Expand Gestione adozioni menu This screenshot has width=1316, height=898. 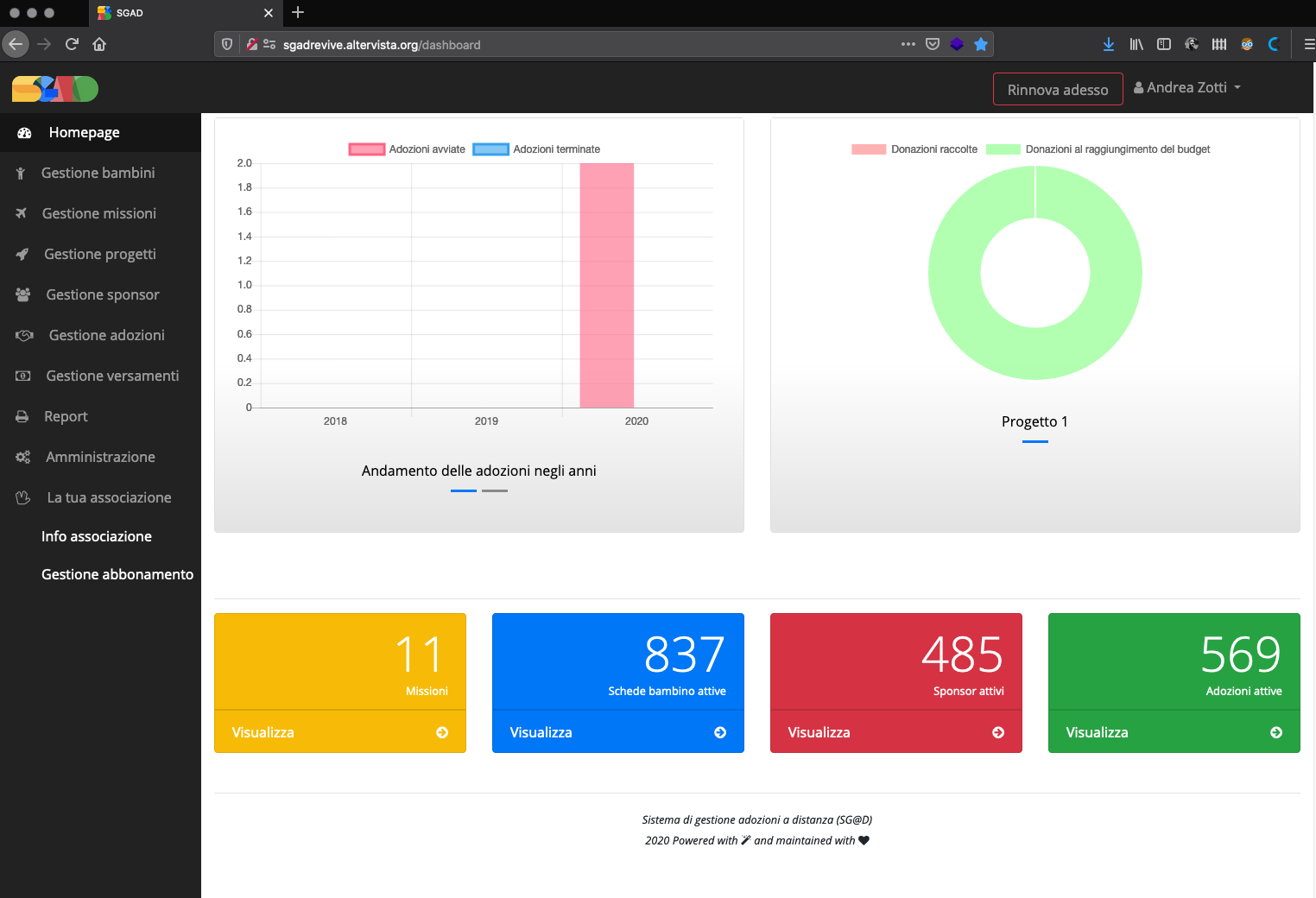click(x=100, y=335)
